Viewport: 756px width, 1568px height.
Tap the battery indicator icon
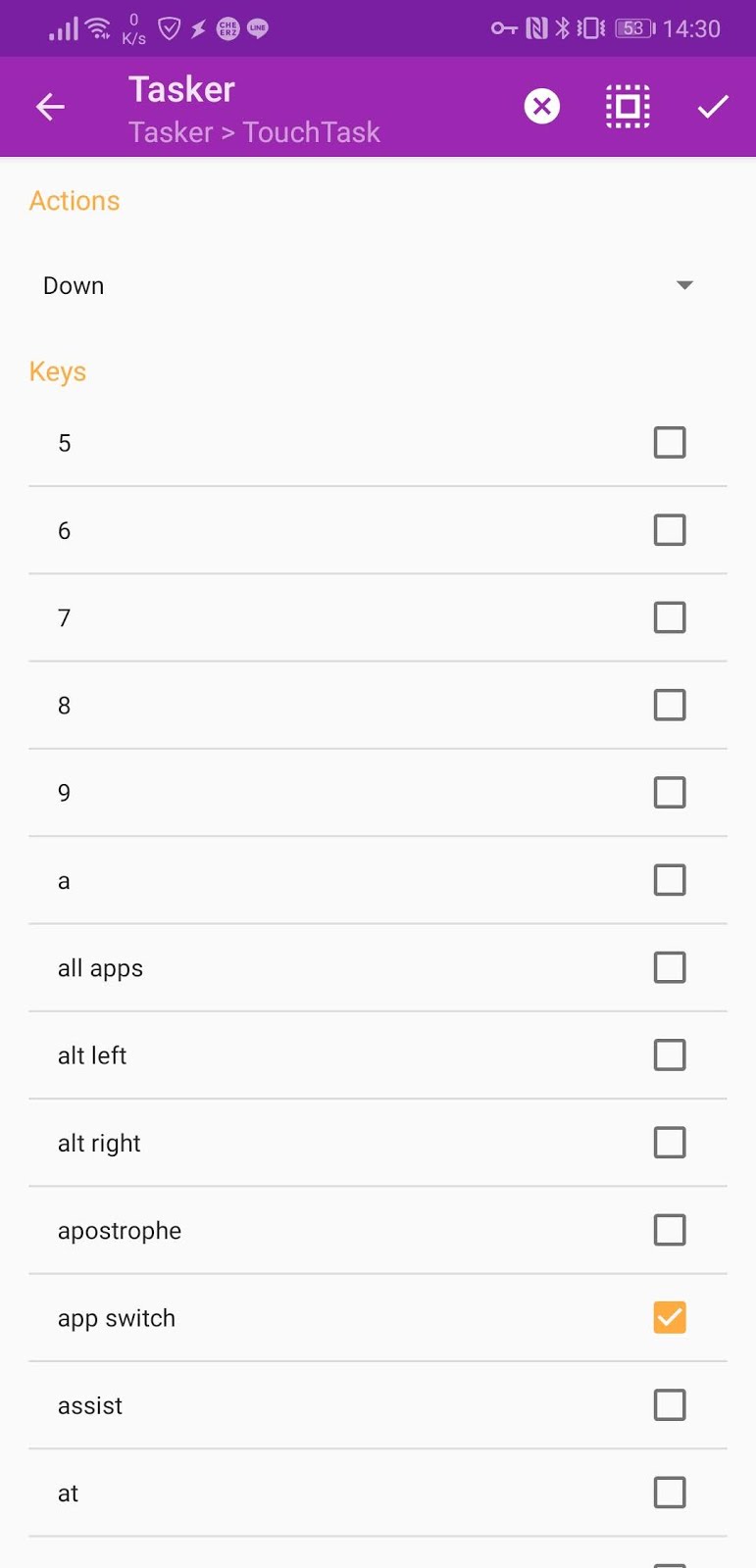pyautogui.click(x=635, y=28)
